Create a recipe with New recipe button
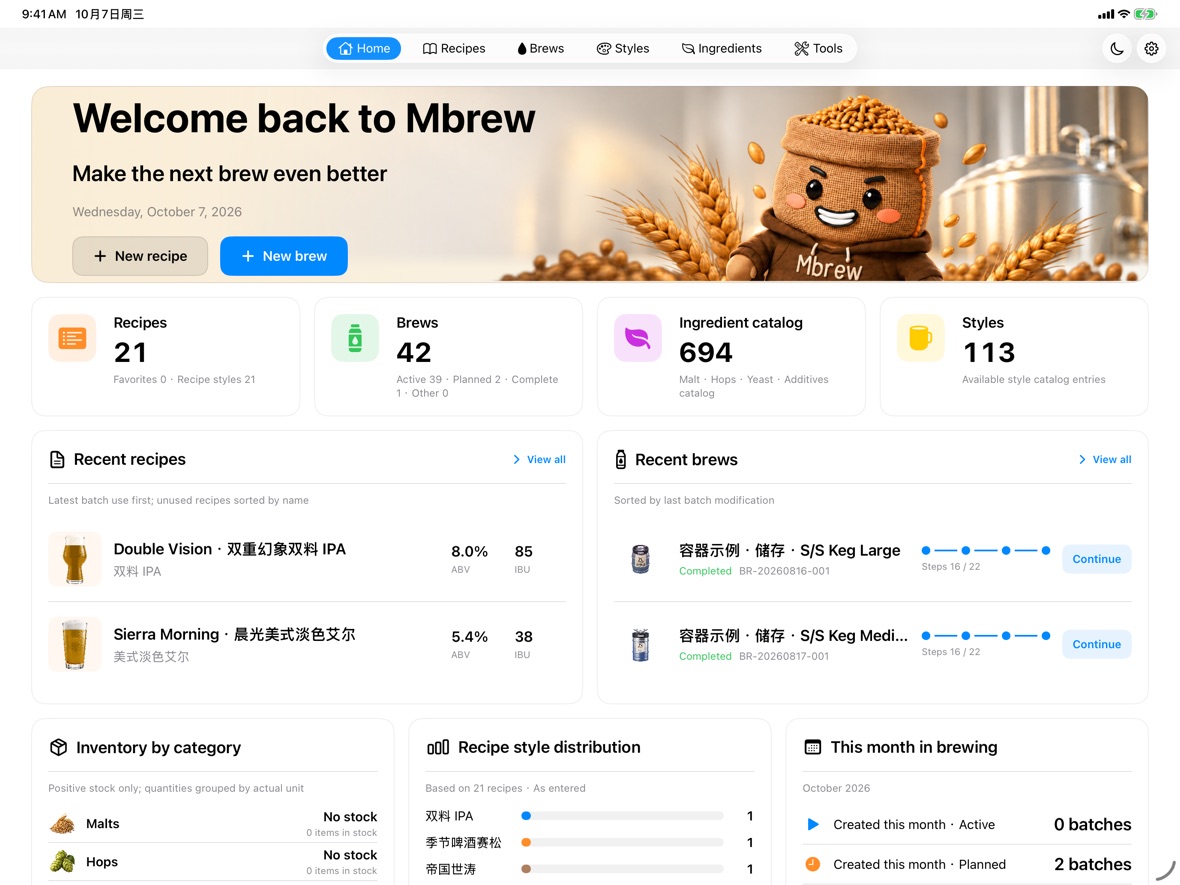1180x885 pixels. click(140, 256)
